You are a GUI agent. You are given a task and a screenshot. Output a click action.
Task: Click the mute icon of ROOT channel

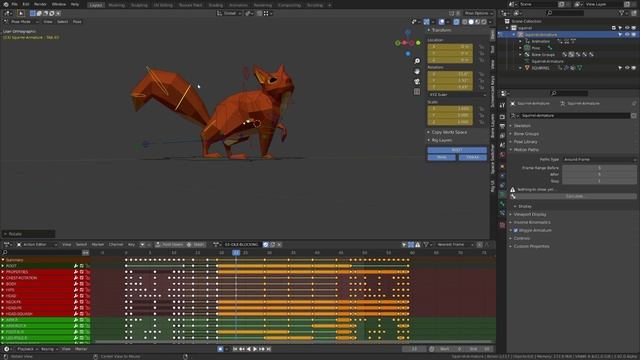point(82,266)
